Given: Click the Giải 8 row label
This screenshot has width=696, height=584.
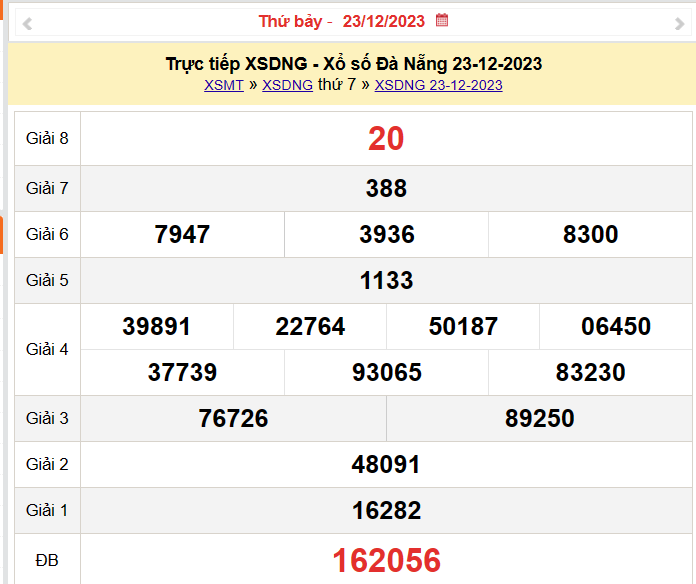Looking at the screenshot, I should pos(47,138).
